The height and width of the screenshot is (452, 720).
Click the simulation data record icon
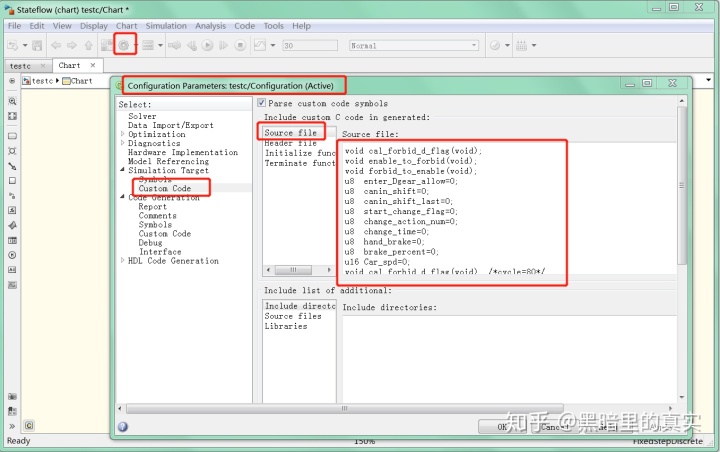click(260, 45)
